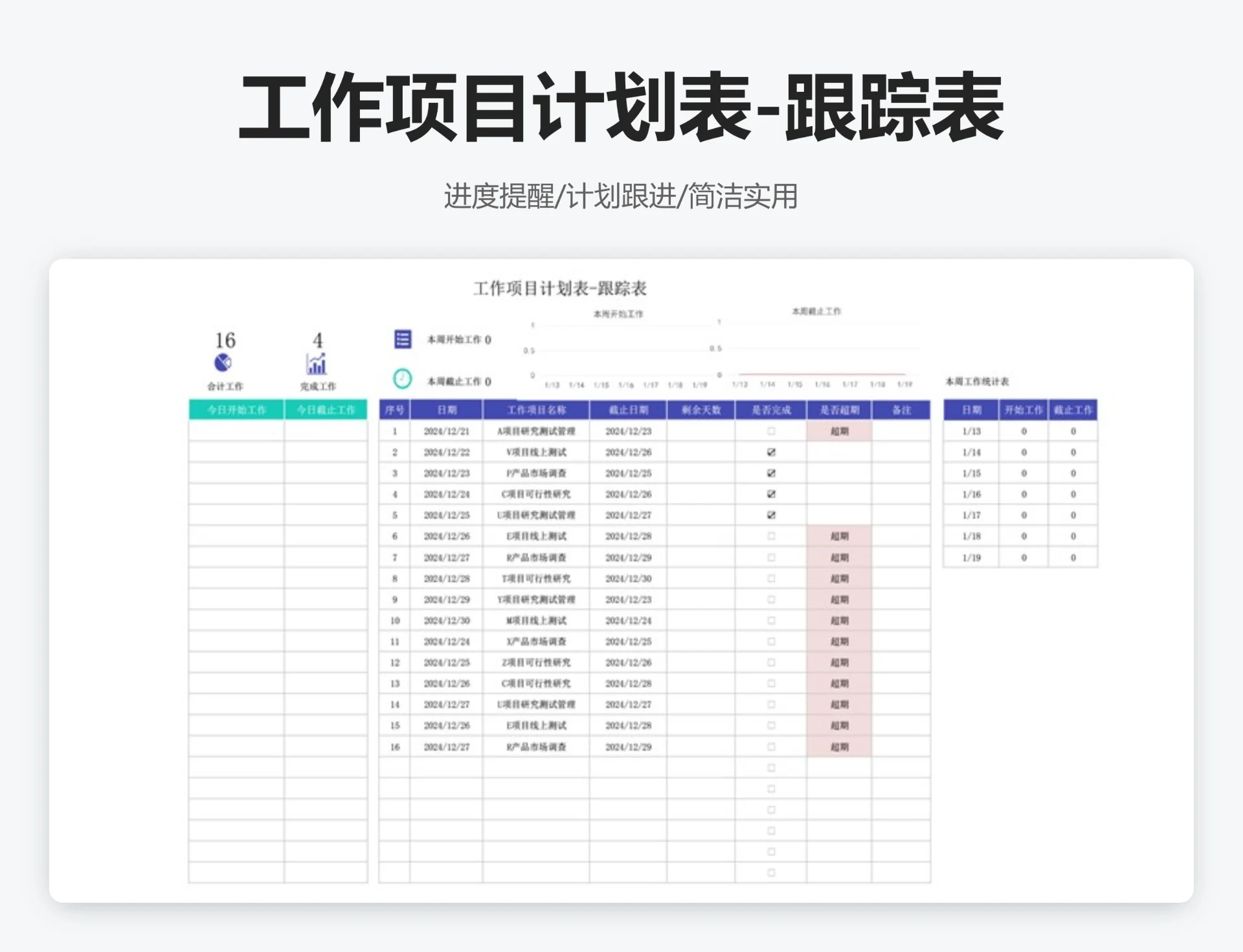Select the 备注 column header
This screenshot has width=1243, height=952.
pyautogui.click(x=901, y=410)
